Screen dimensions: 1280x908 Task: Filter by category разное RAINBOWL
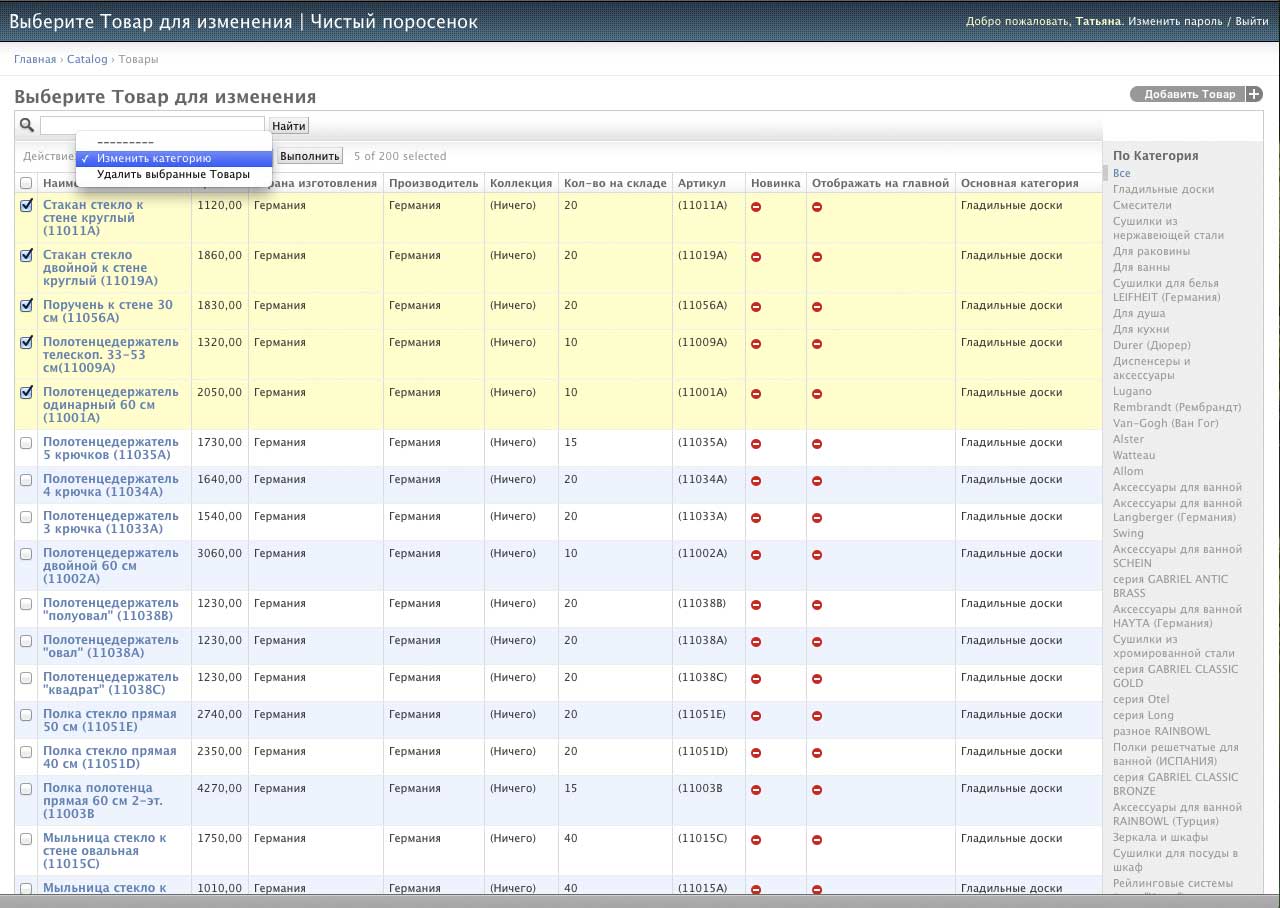point(1161,731)
